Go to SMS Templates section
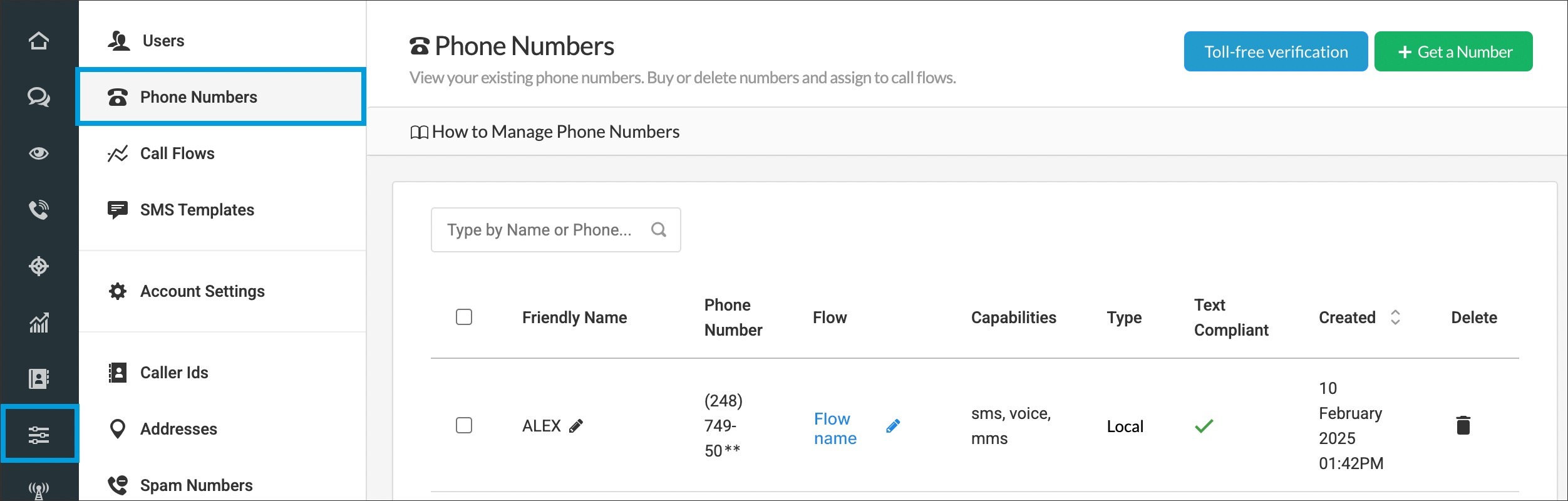The height and width of the screenshot is (501, 1568). 197,210
